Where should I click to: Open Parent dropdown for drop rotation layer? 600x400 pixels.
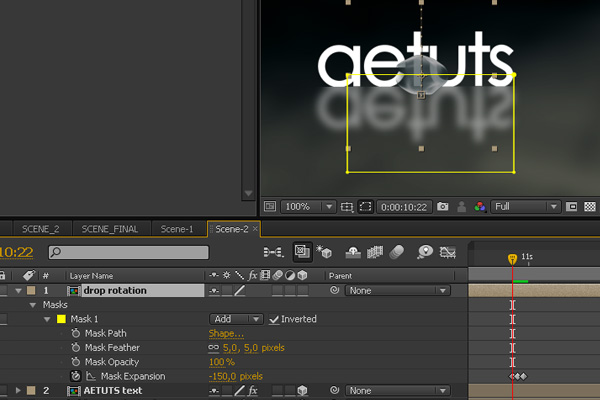click(x=398, y=291)
